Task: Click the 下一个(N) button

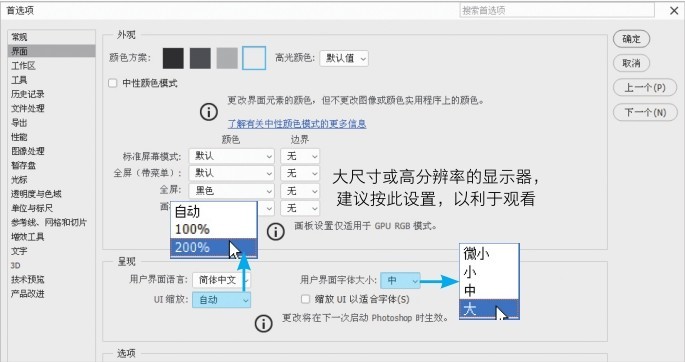Action: (645, 113)
